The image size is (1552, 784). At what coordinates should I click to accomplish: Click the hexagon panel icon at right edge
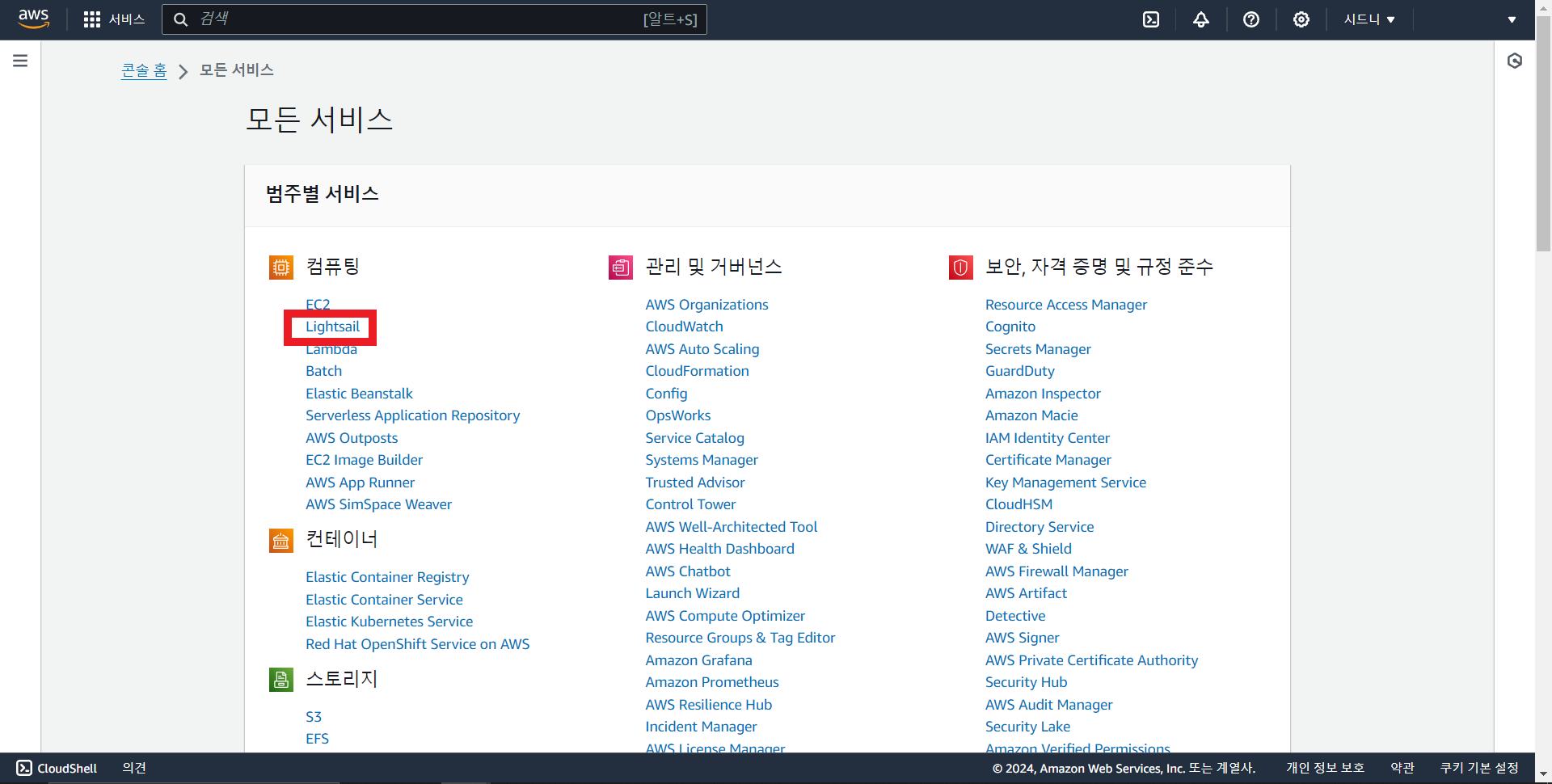(1515, 61)
